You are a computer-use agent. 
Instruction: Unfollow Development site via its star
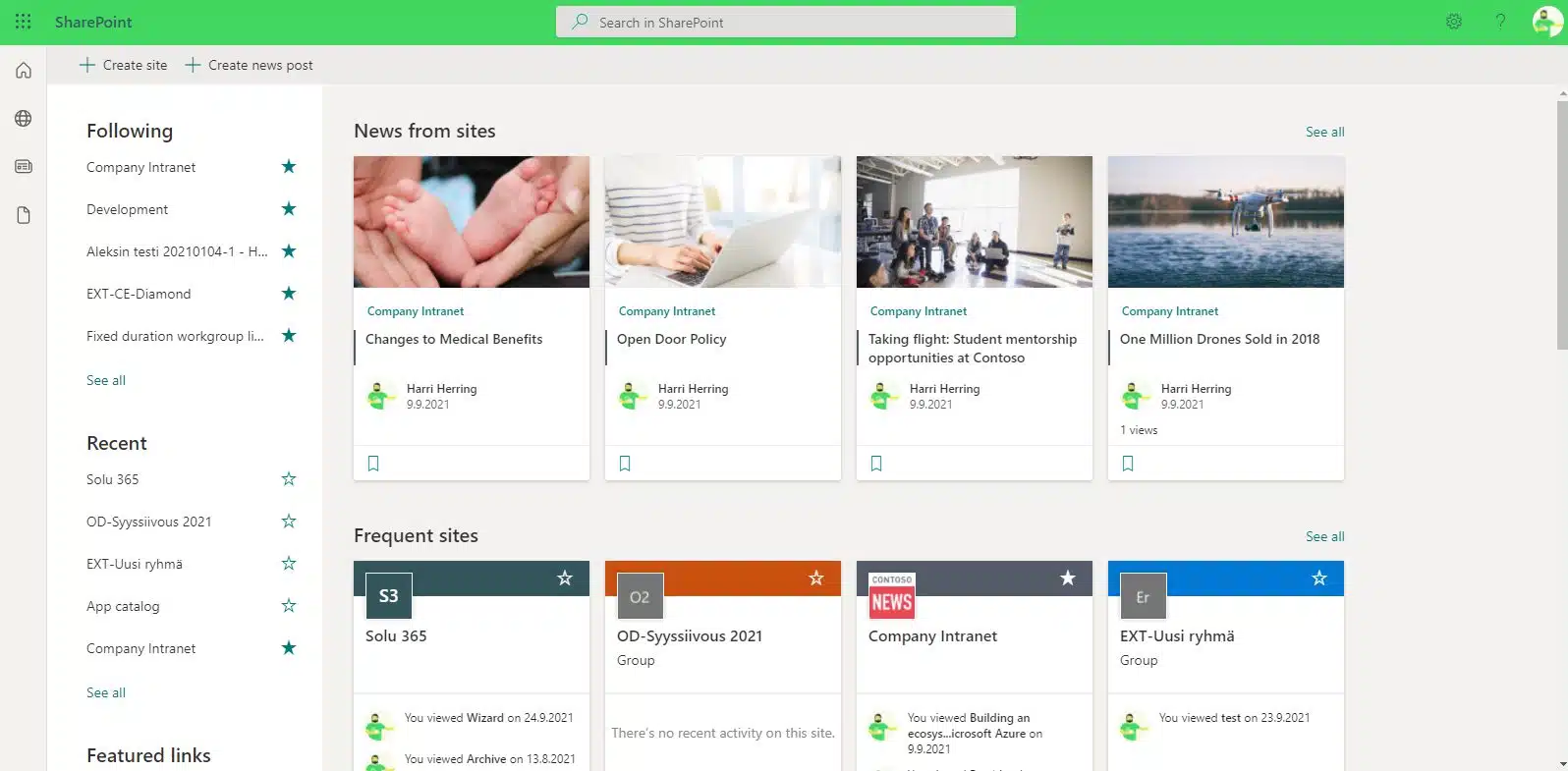pos(289,209)
